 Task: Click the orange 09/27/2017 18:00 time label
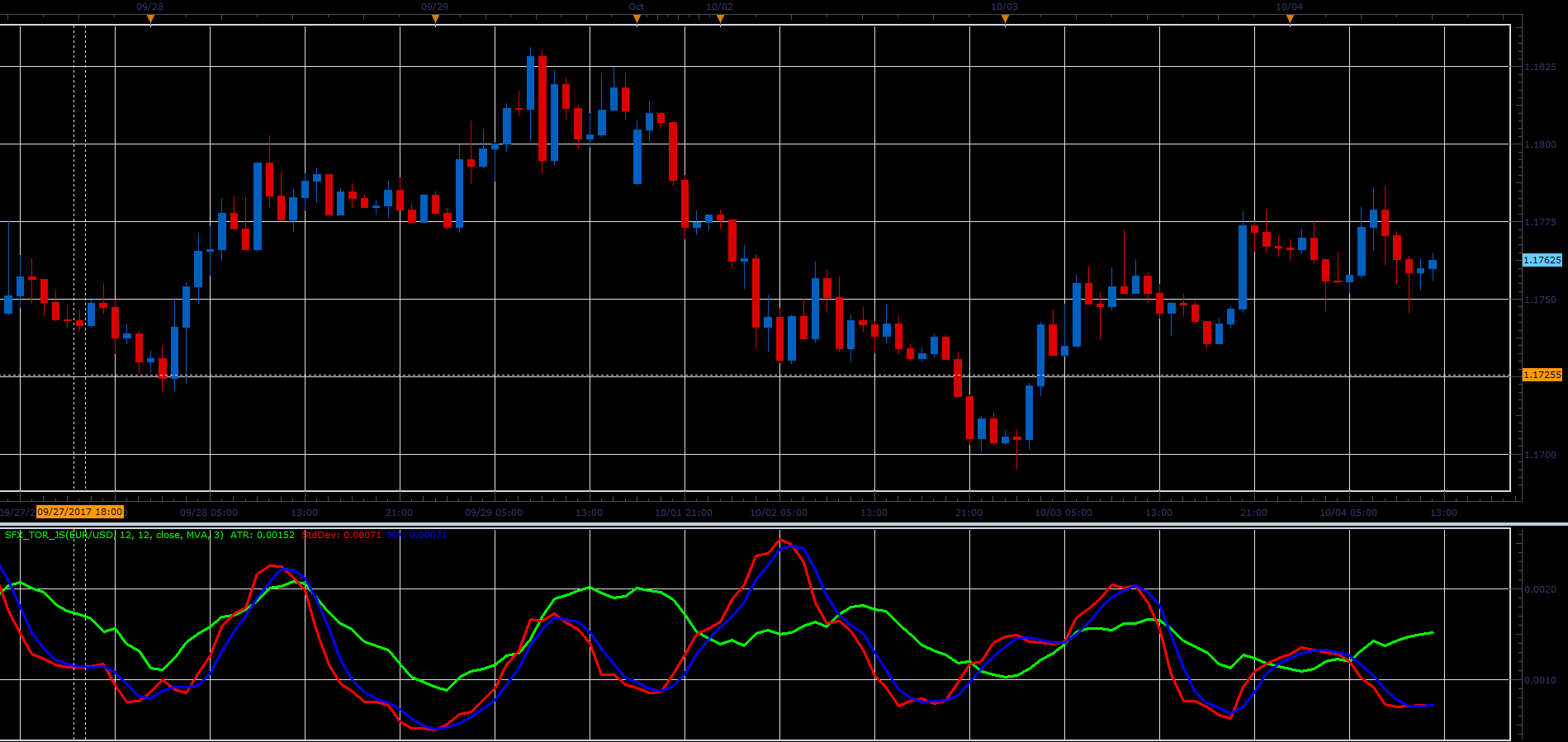coord(80,512)
